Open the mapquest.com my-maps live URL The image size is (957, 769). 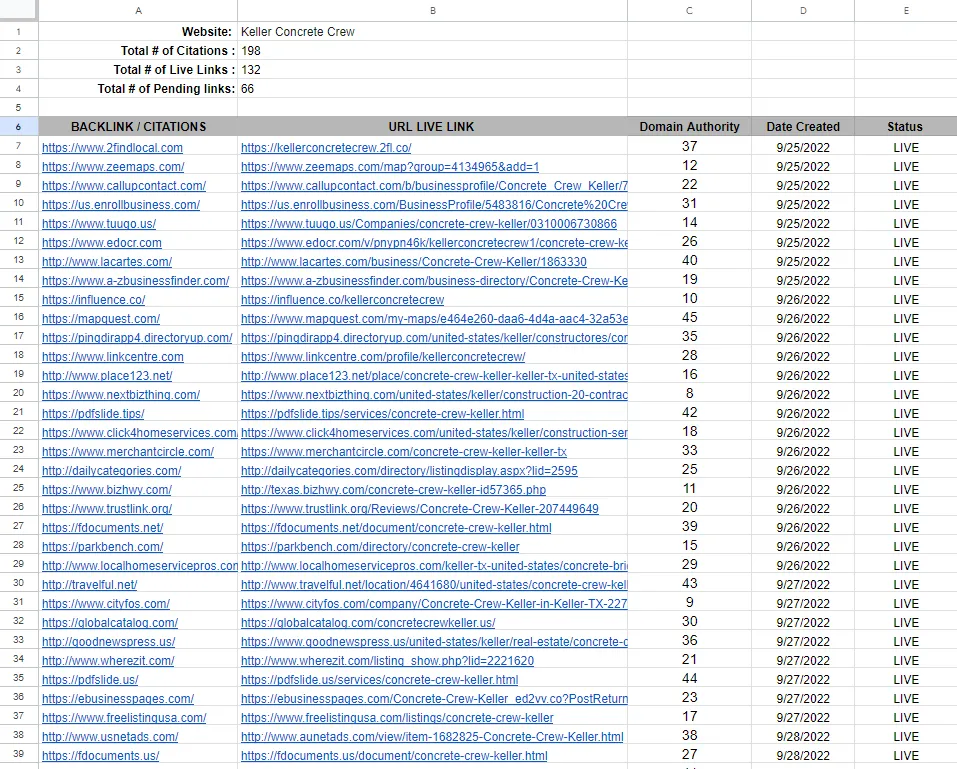pos(434,319)
